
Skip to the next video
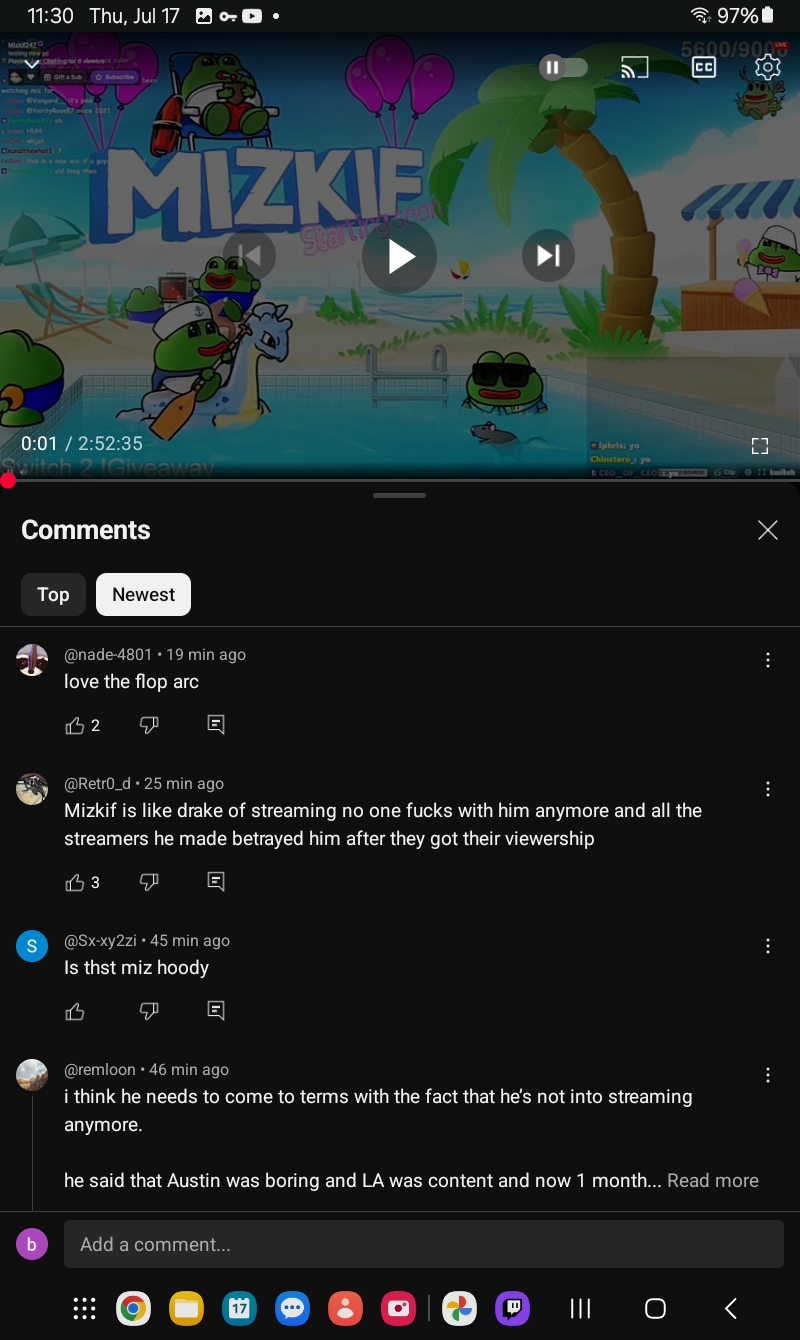pyautogui.click(x=548, y=256)
